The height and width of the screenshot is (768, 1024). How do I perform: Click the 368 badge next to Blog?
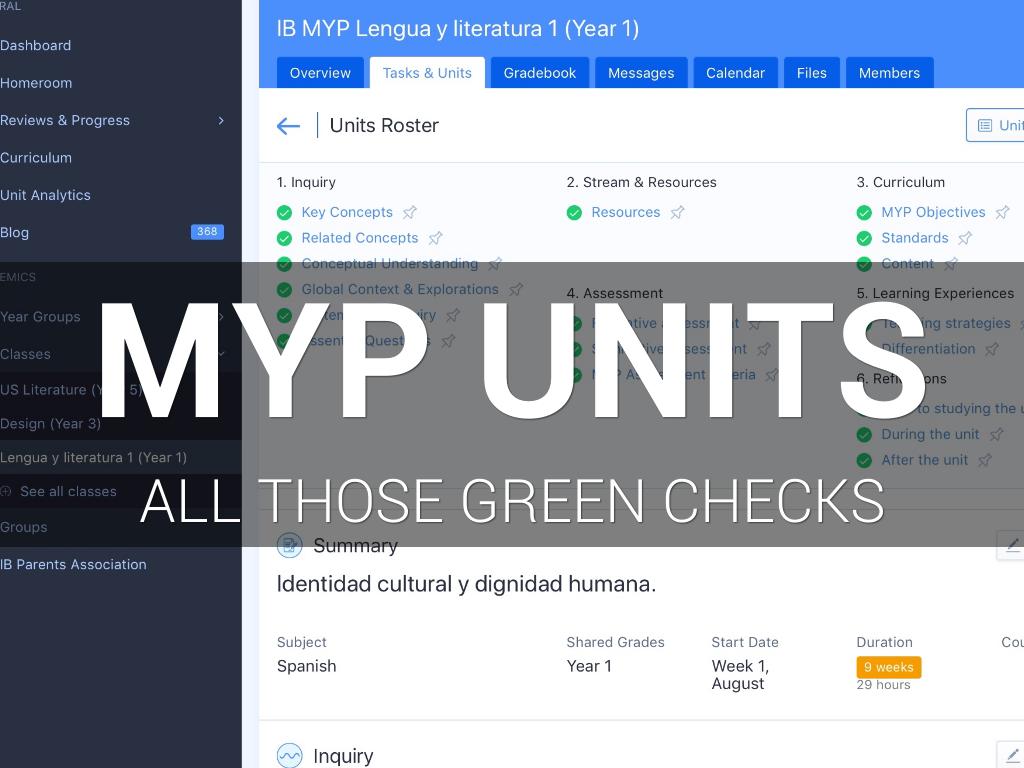(207, 232)
